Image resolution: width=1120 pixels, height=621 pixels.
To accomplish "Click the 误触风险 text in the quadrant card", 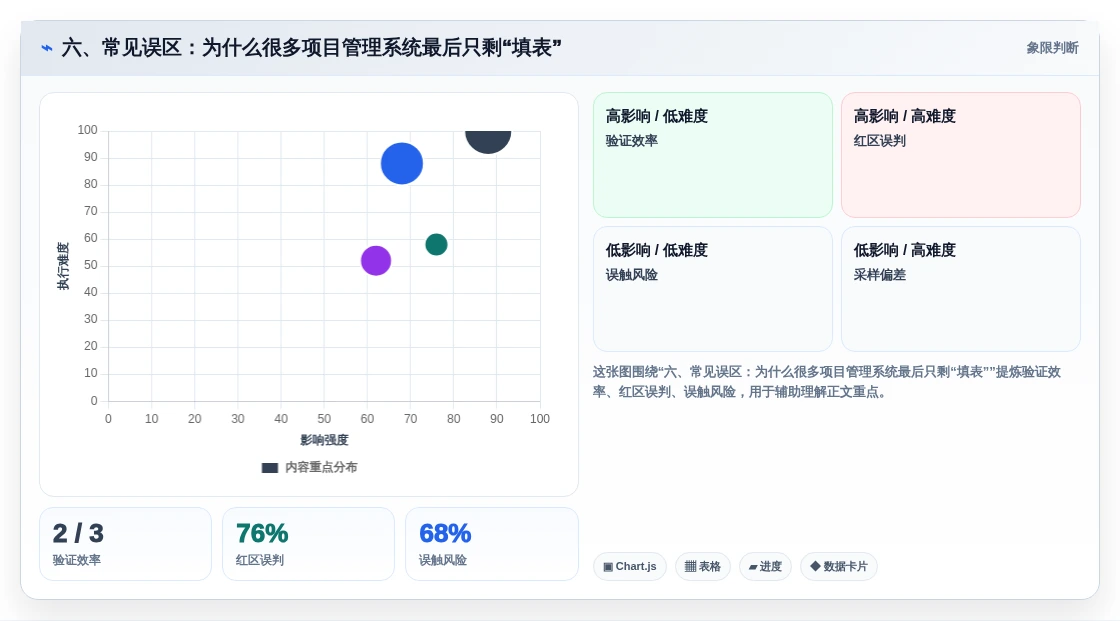I will point(631,274).
